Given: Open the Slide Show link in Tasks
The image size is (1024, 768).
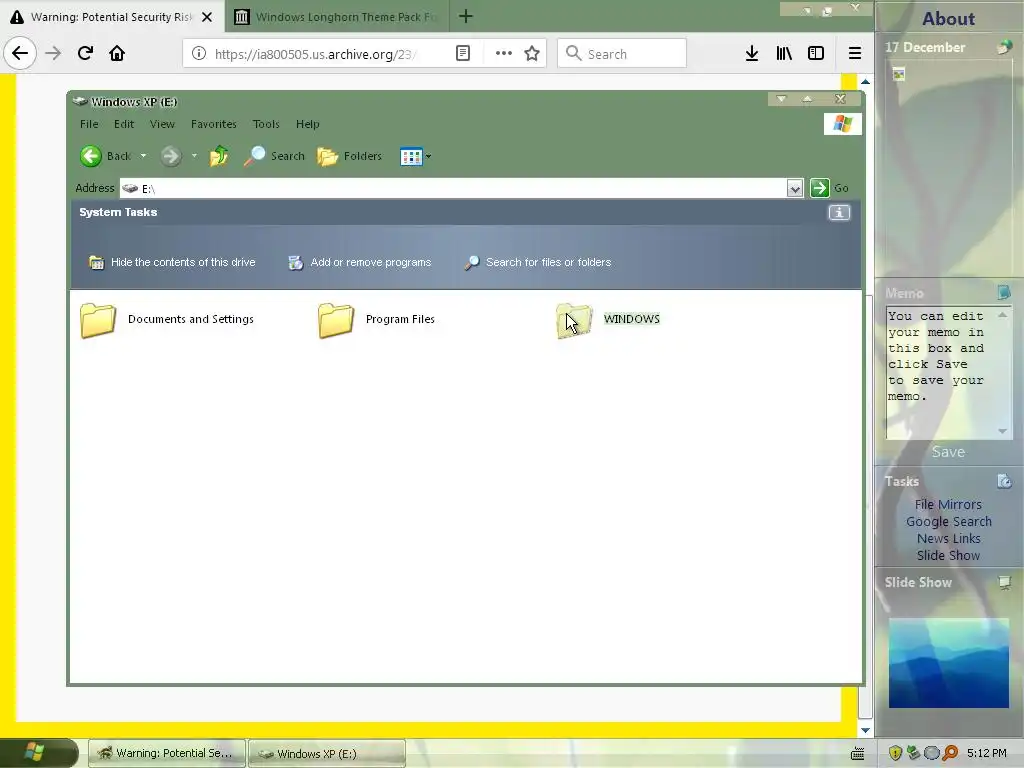Looking at the screenshot, I should (948, 556).
